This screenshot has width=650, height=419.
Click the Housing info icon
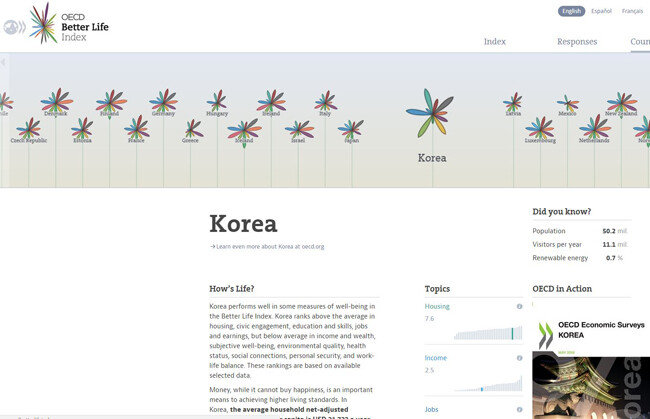point(519,306)
